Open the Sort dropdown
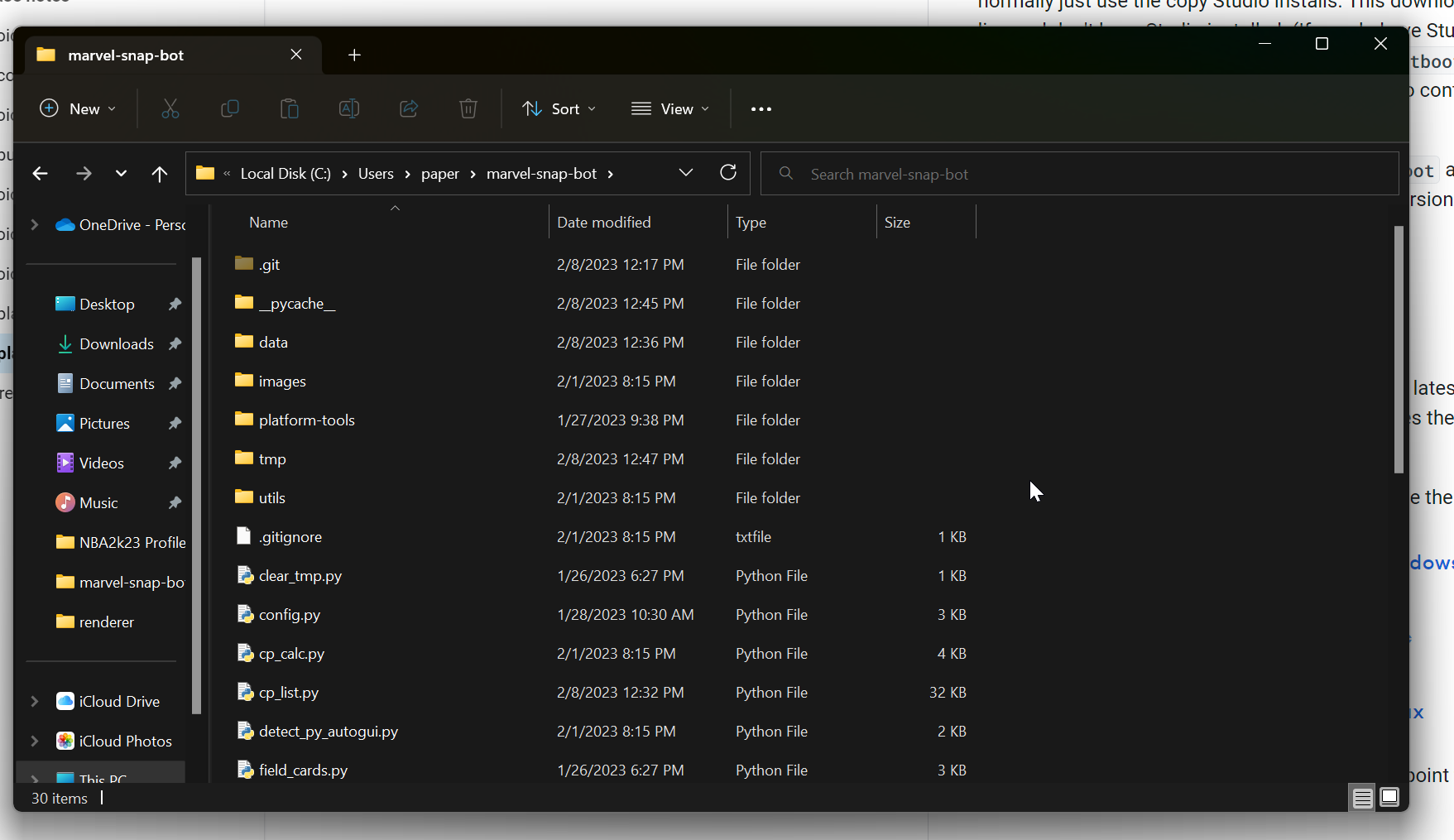Viewport: 1454px width, 840px height. pos(559,108)
